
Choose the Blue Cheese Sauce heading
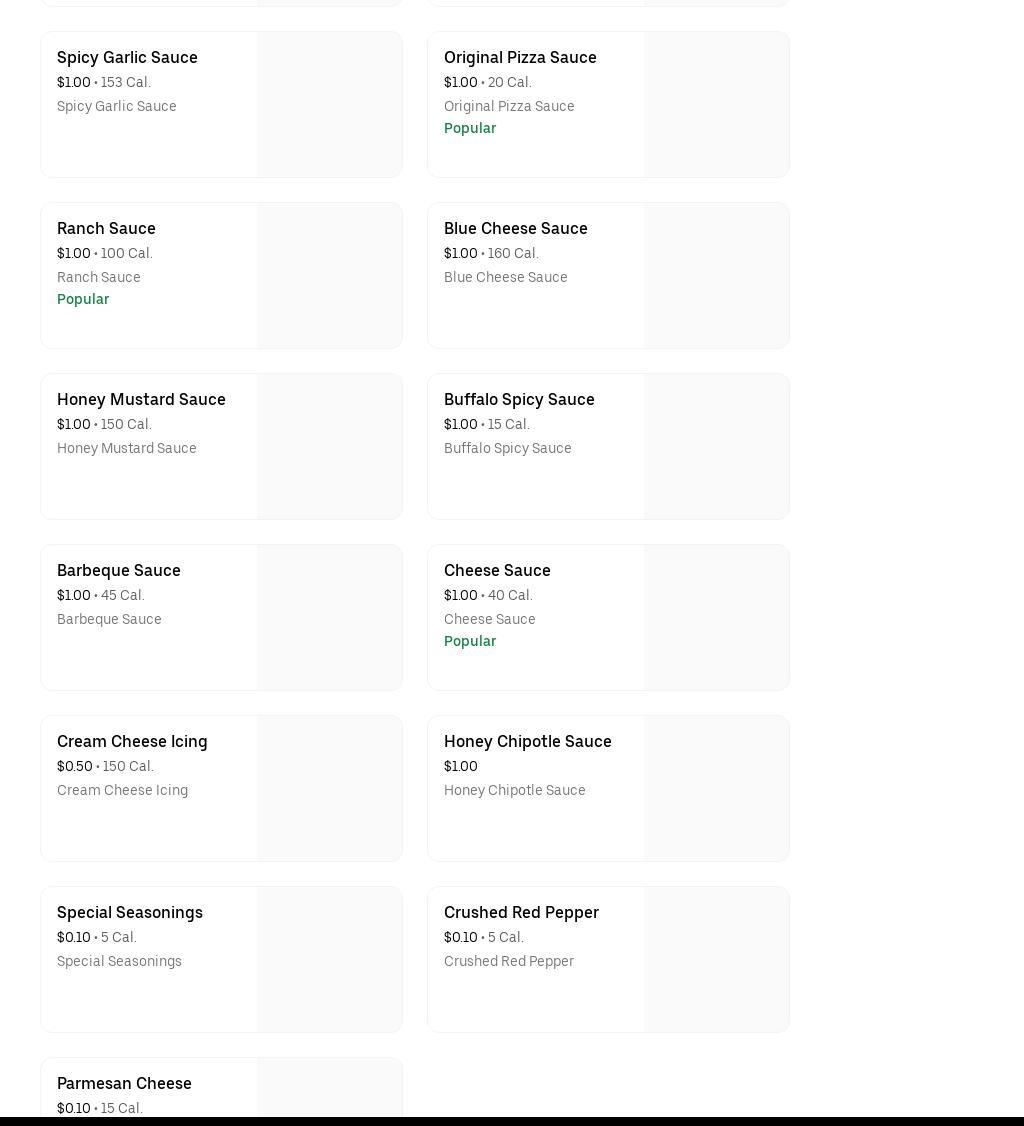[x=515, y=229]
